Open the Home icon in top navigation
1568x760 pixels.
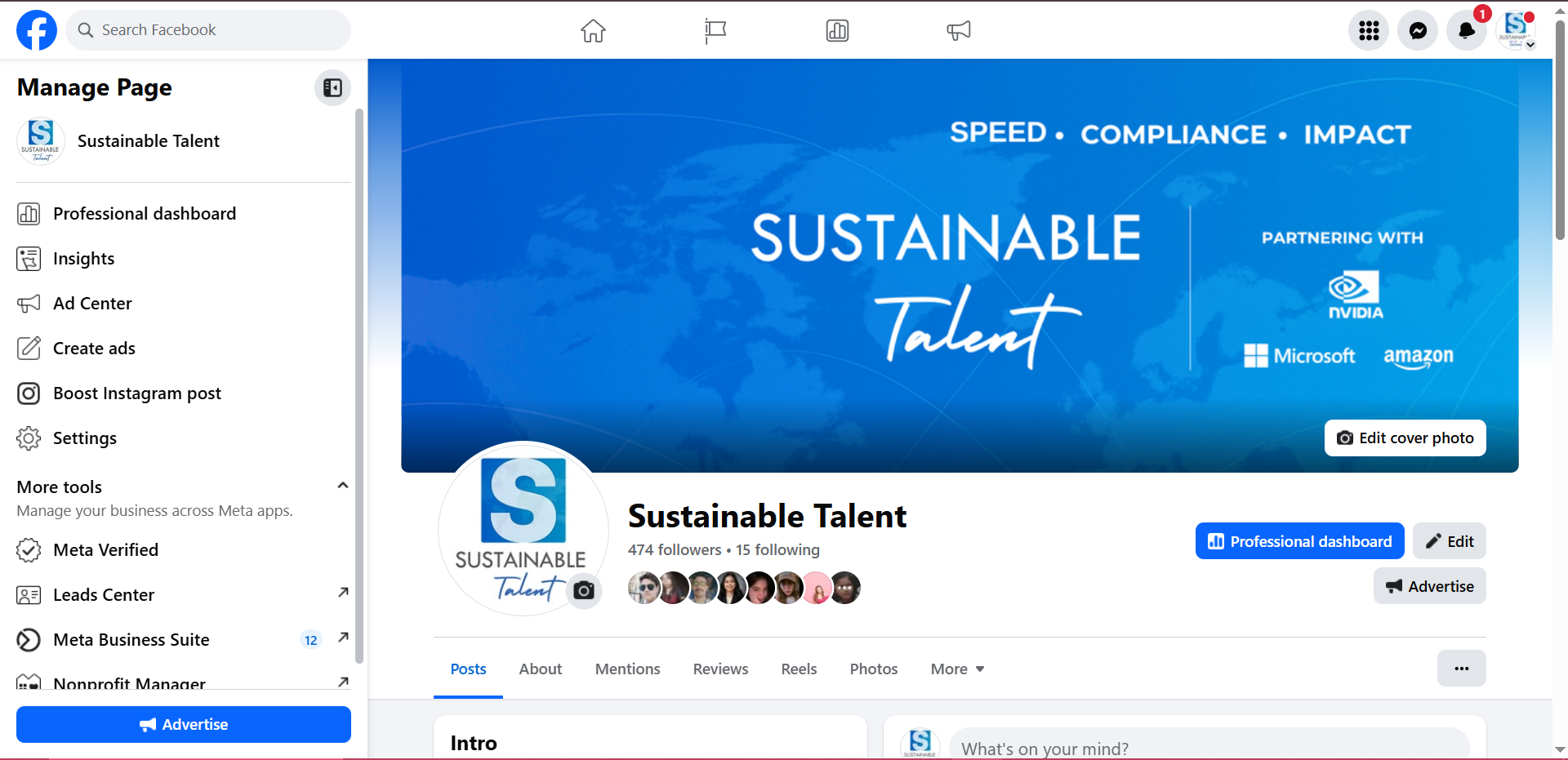[593, 31]
